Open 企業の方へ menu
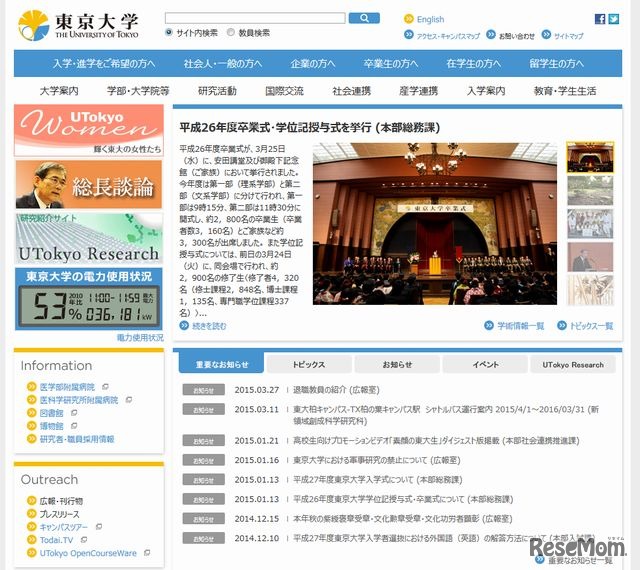Viewport: 640px width, 570px height. pos(313,63)
